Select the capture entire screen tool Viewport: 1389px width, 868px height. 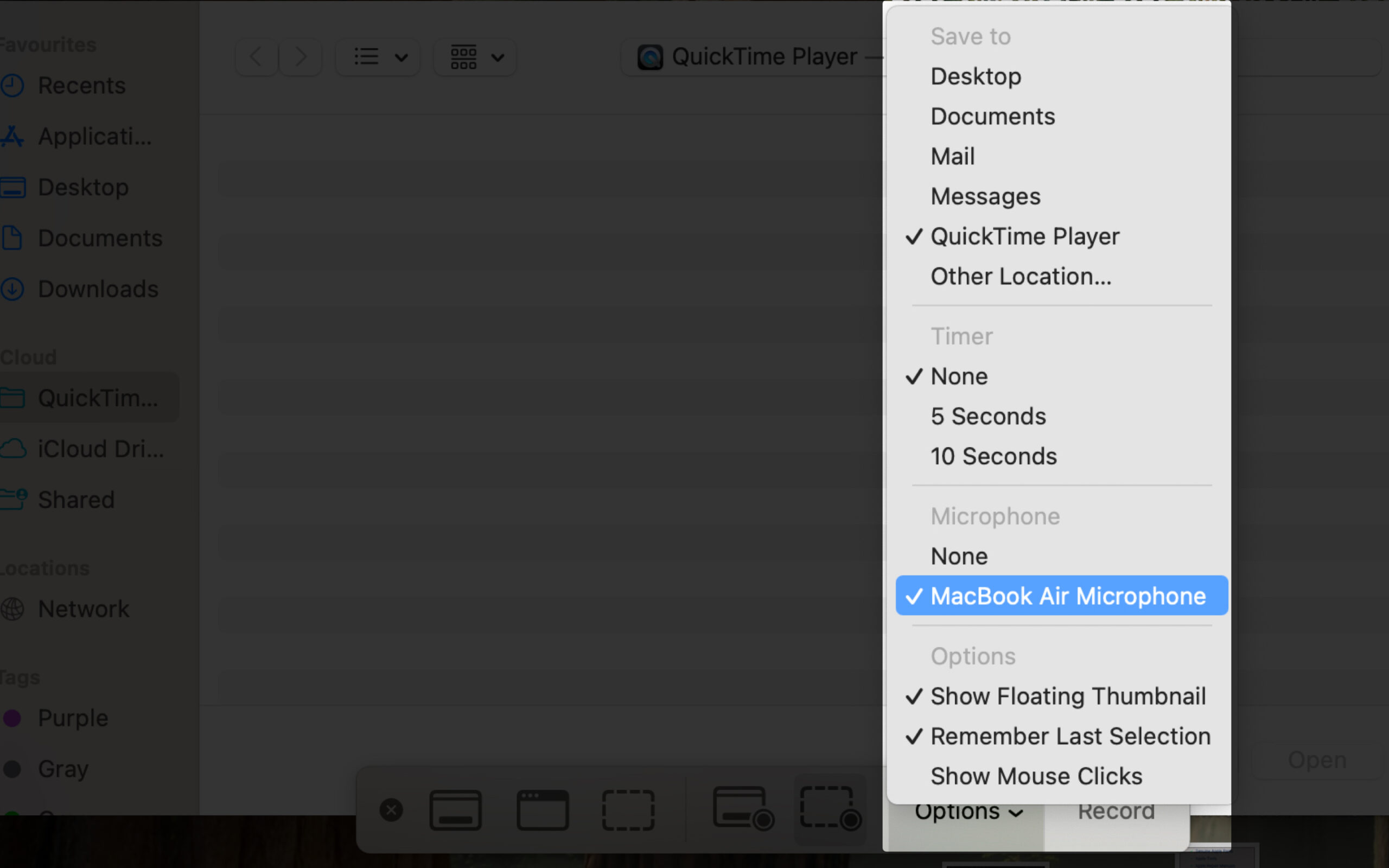pyautogui.click(x=455, y=809)
